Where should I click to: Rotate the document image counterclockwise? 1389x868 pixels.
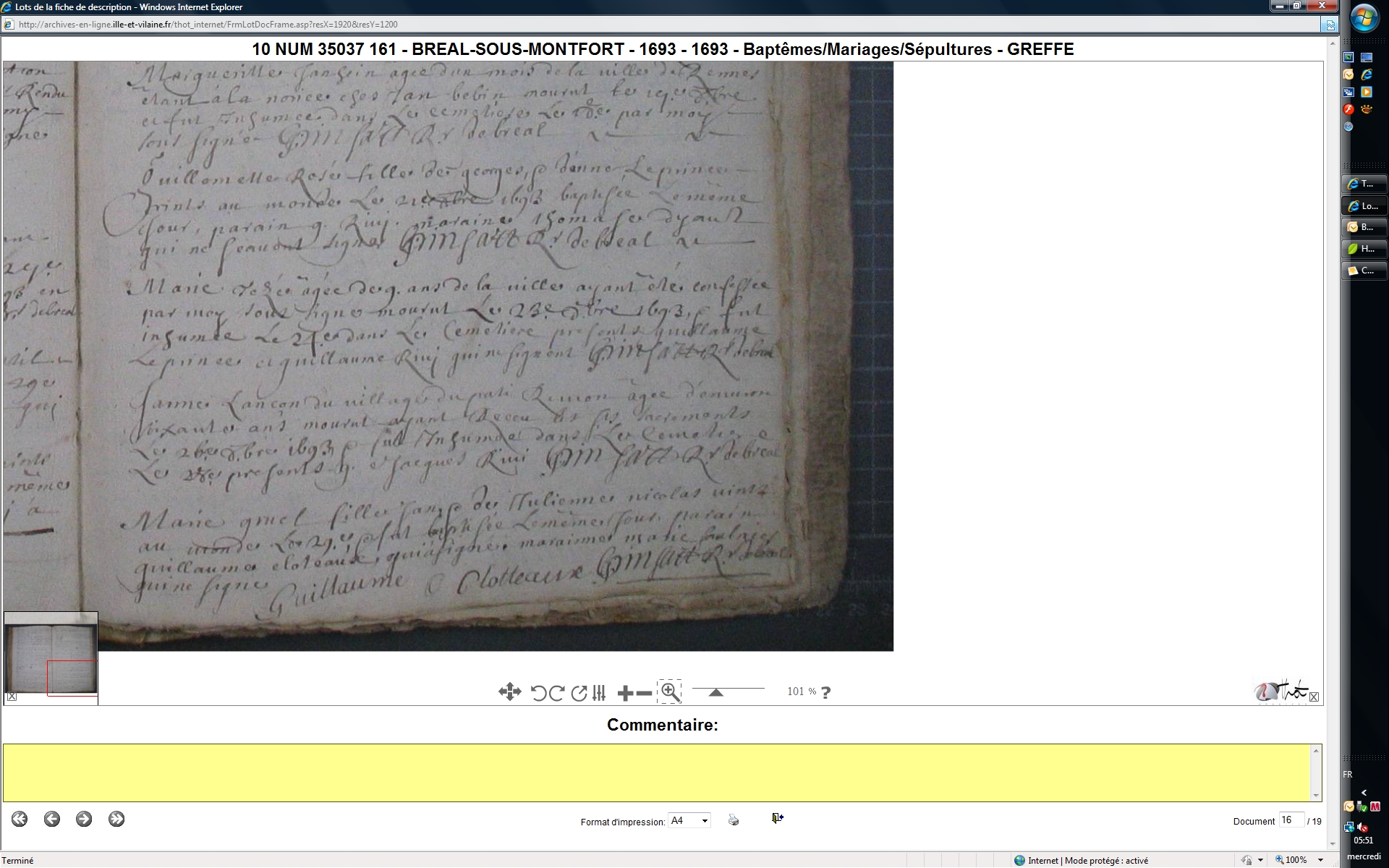[x=538, y=693]
